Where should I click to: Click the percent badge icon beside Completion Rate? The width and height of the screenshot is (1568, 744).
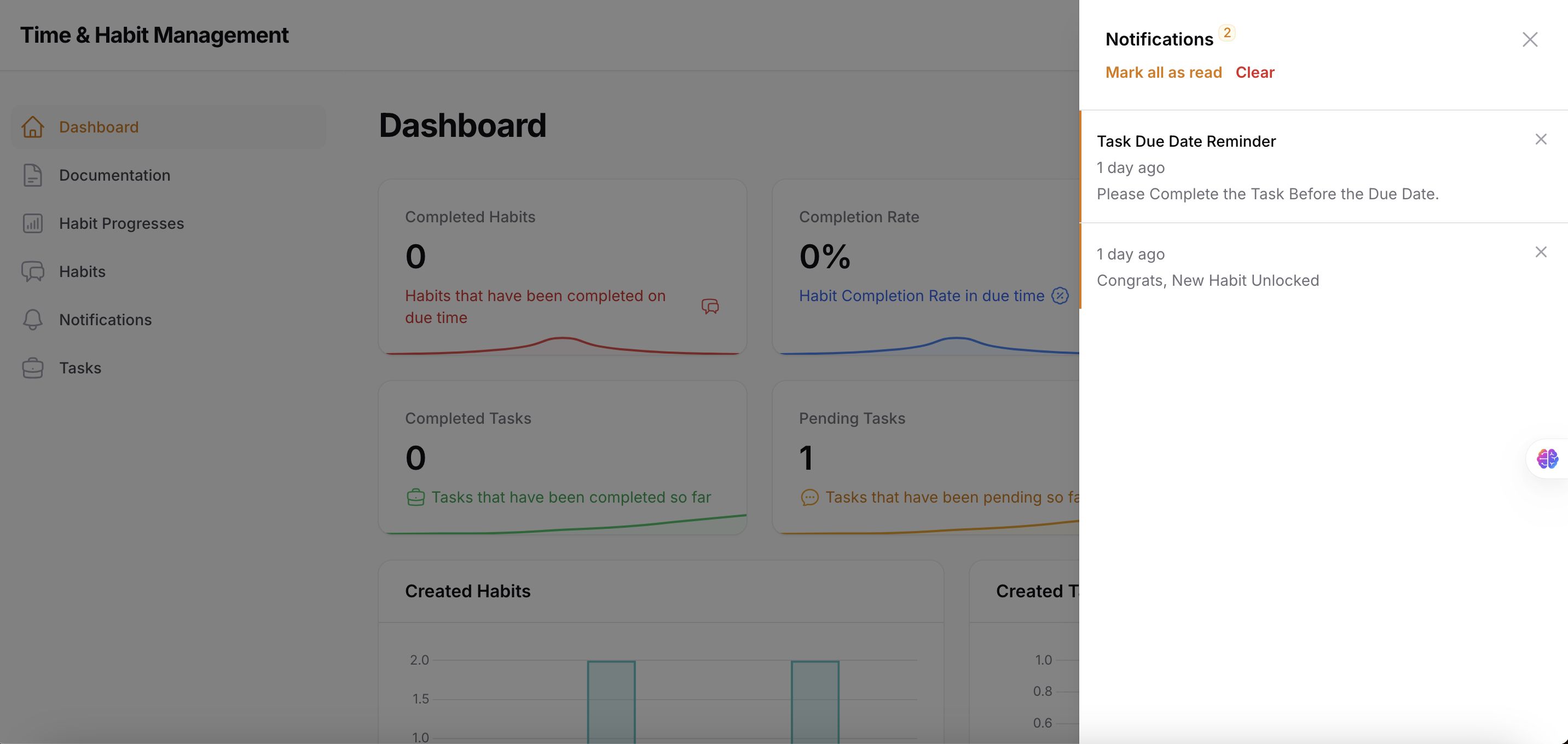pyautogui.click(x=1060, y=296)
